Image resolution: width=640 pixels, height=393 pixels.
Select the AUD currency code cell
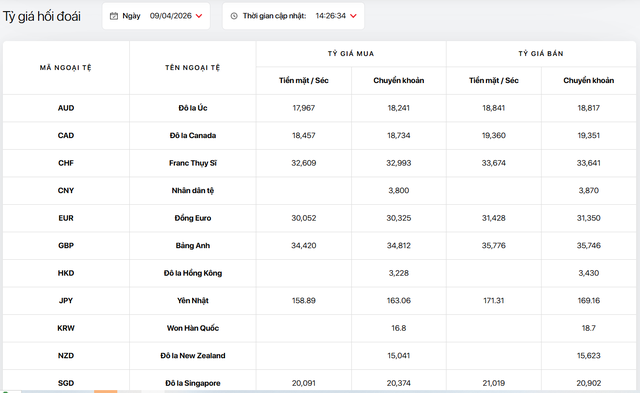tap(66, 108)
